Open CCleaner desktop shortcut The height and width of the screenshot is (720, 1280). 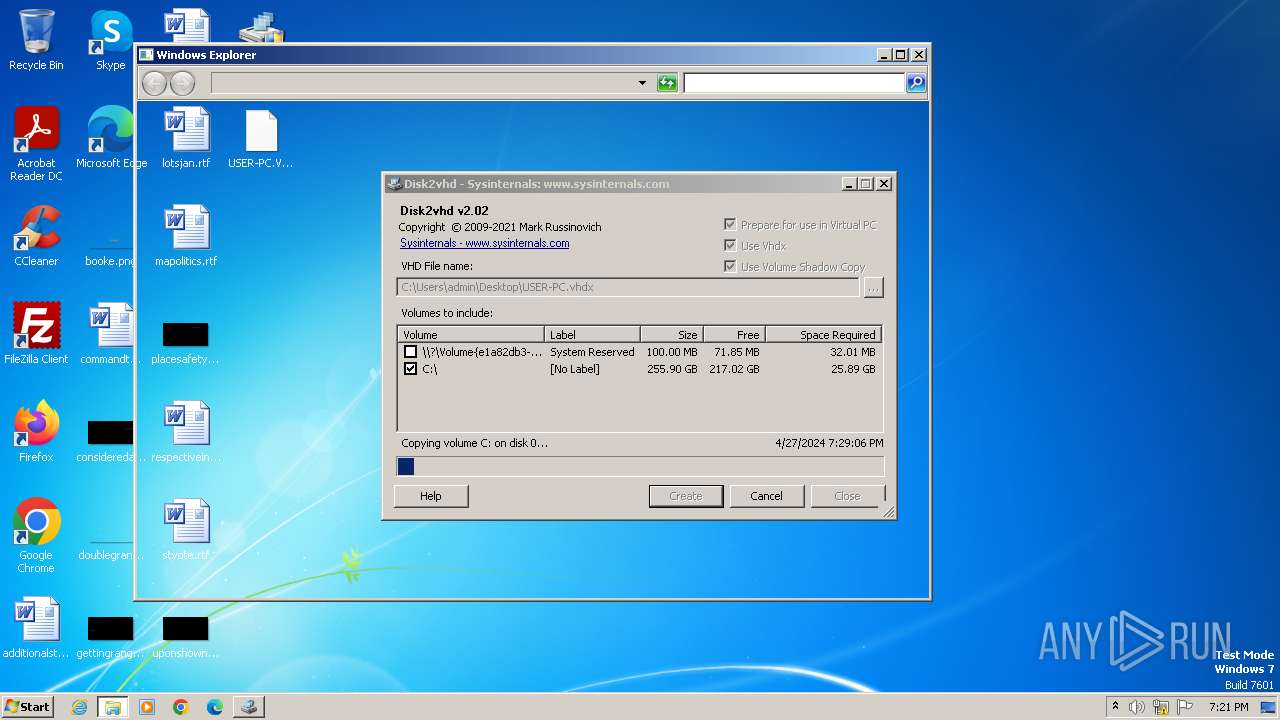(36, 236)
